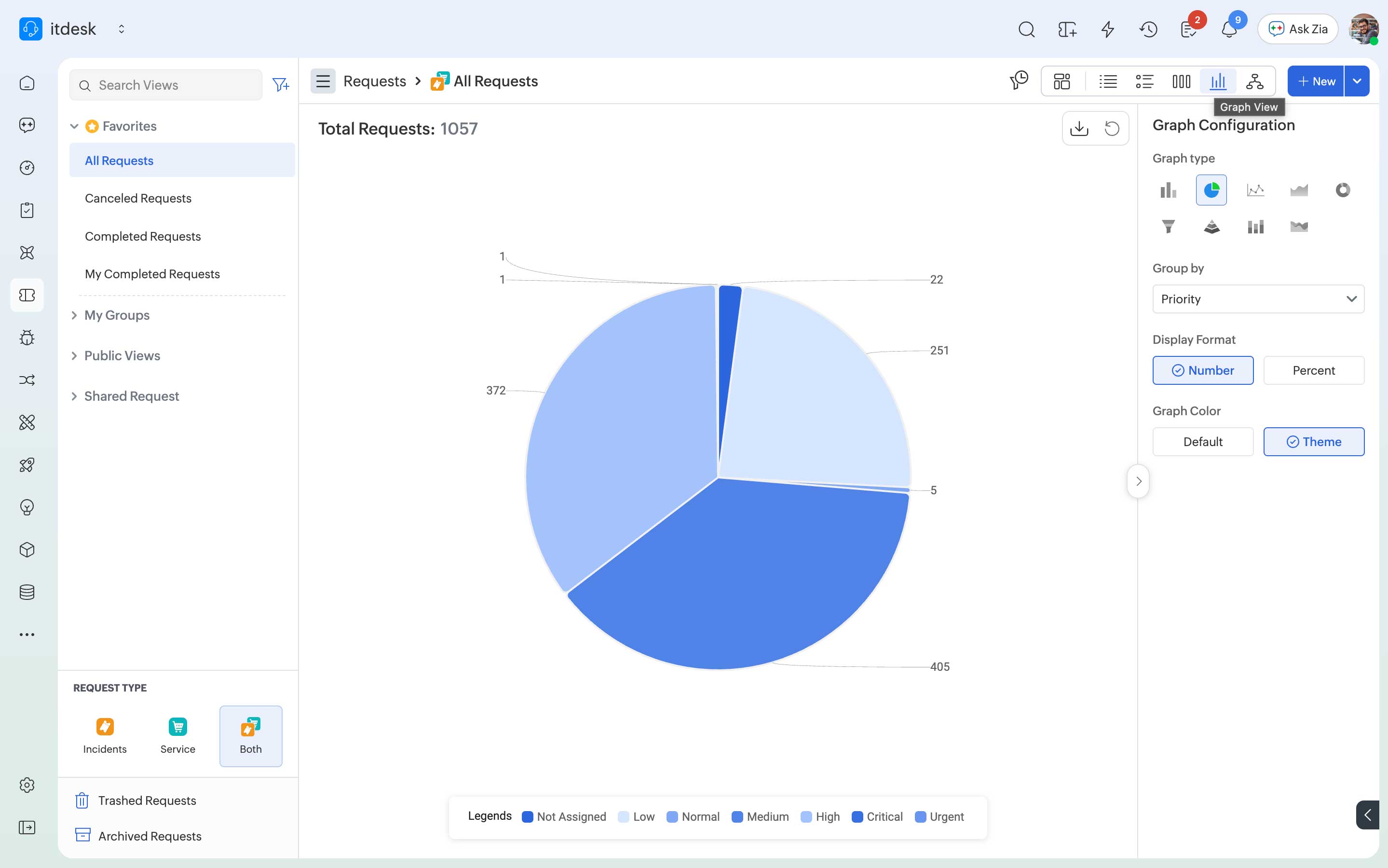Screen dimensions: 1388x868
Task: Open Ask Zia assistant
Action: [1297, 29]
